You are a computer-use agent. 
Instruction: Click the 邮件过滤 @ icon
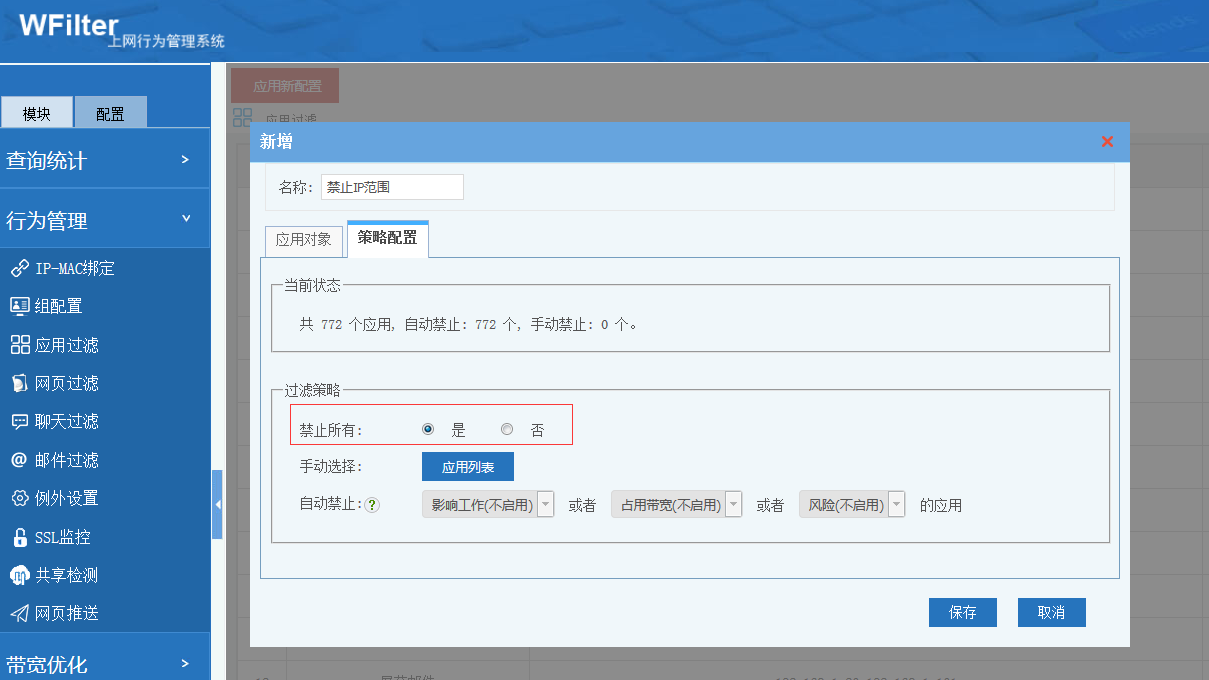click(19, 460)
